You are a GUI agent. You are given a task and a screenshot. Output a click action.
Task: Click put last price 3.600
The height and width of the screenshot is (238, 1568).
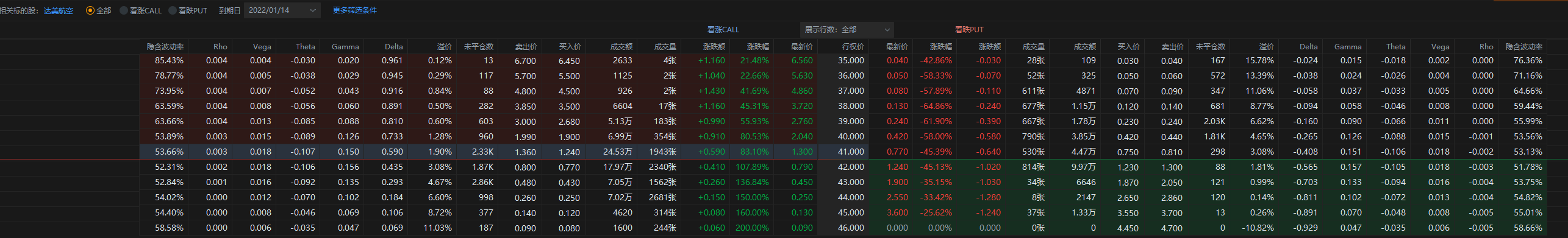[897, 212]
